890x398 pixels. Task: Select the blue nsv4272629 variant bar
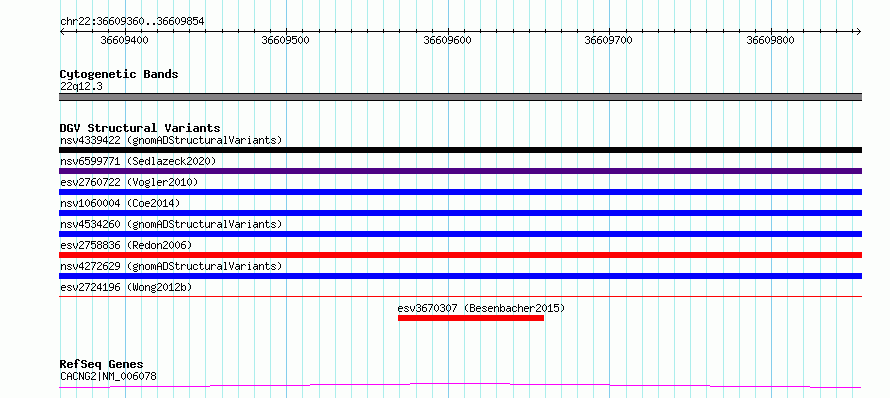(460, 276)
